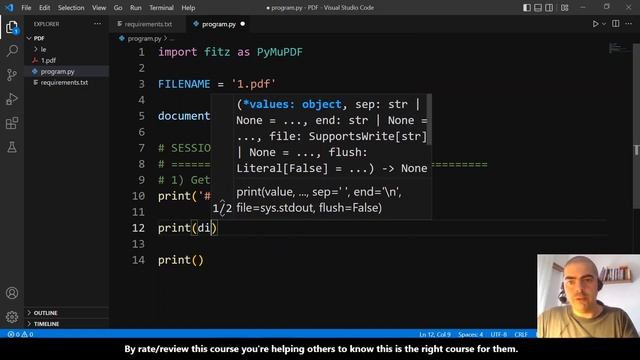Open the Edit menu
The image size is (640, 360).
[x=44, y=8]
